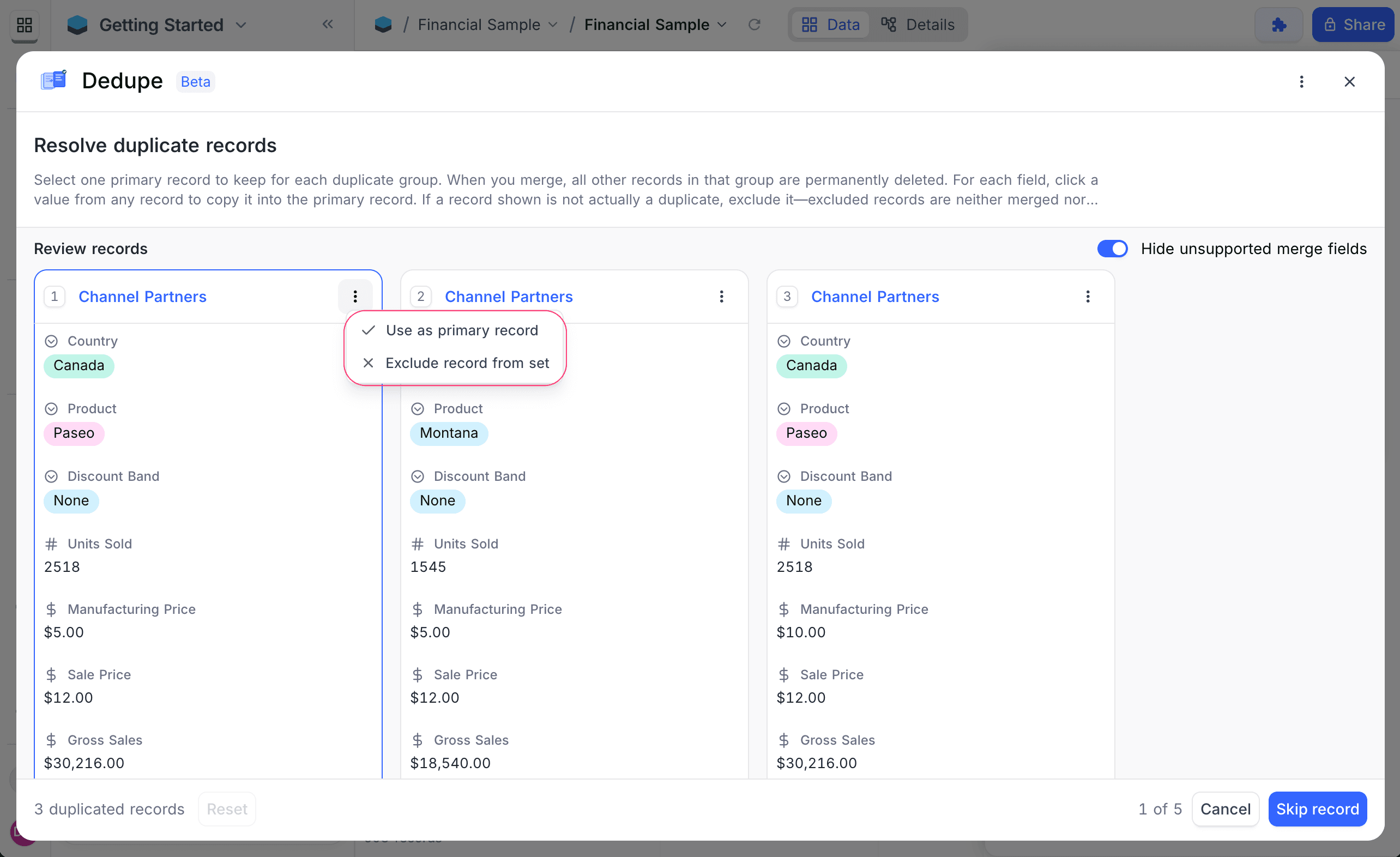Click record 1 three-dot menu button
The width and height of the screenshot is (1400, 857).
pyautogui.click(x=355, y=297)
